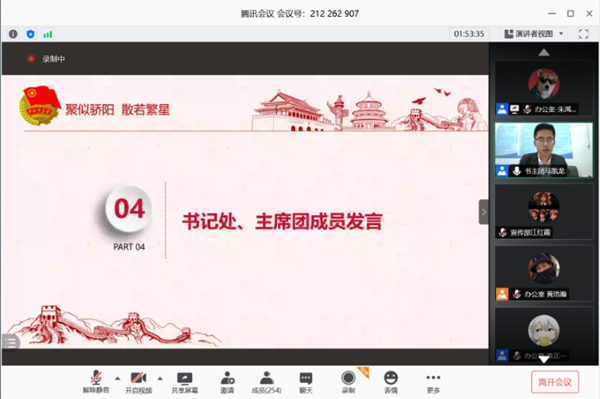Open the 表情 emoji reactions

[x=391, y=382]
